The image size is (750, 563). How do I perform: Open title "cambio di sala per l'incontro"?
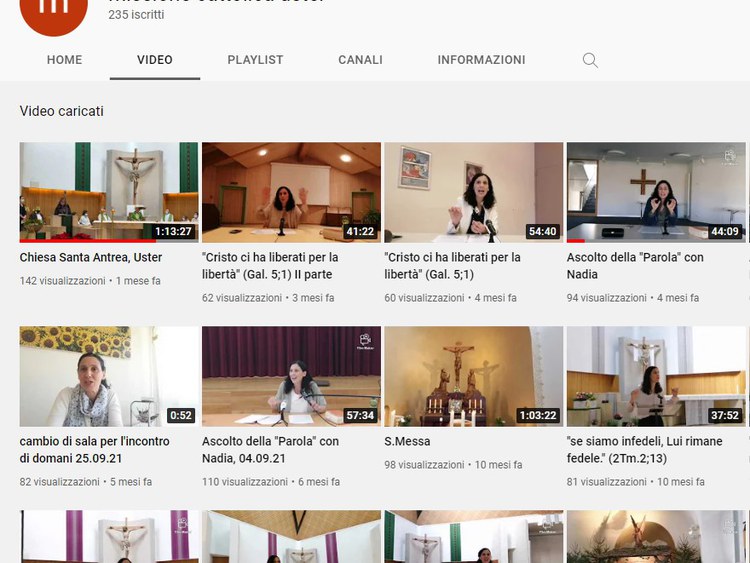click(95, 450)
